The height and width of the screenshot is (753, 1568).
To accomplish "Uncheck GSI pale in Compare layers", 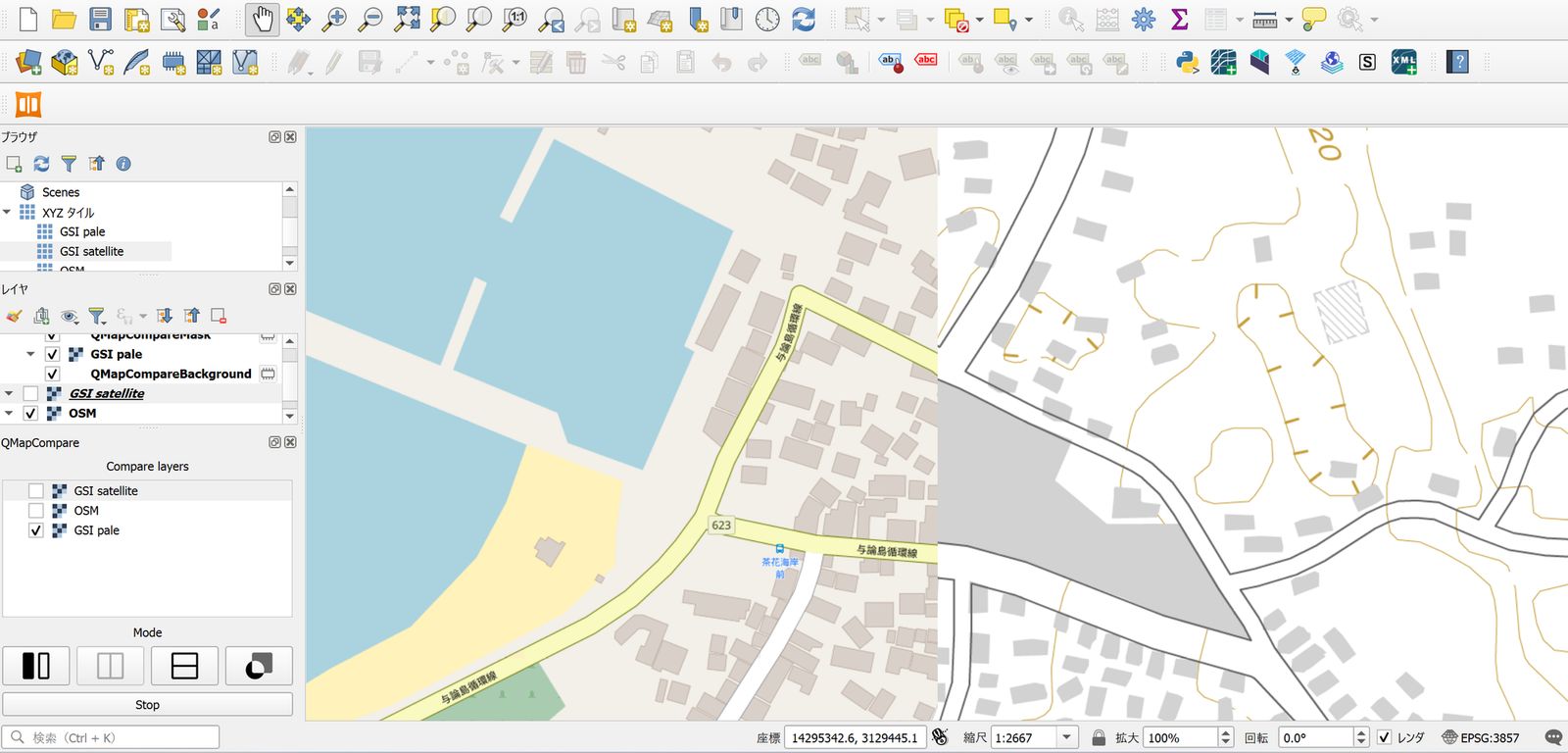I will (x=36, y=530).
